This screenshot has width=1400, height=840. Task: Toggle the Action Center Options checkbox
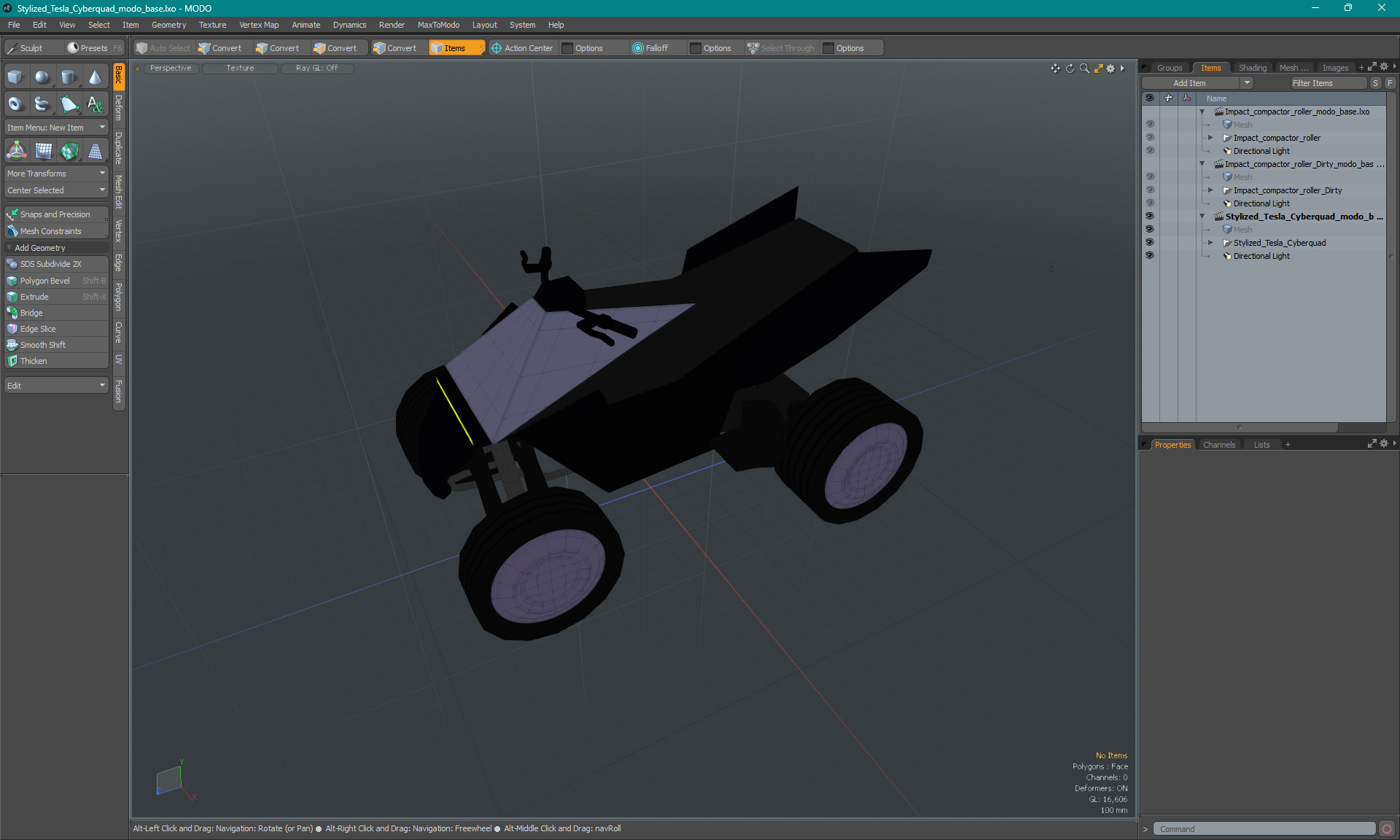[x=567, y=48]
